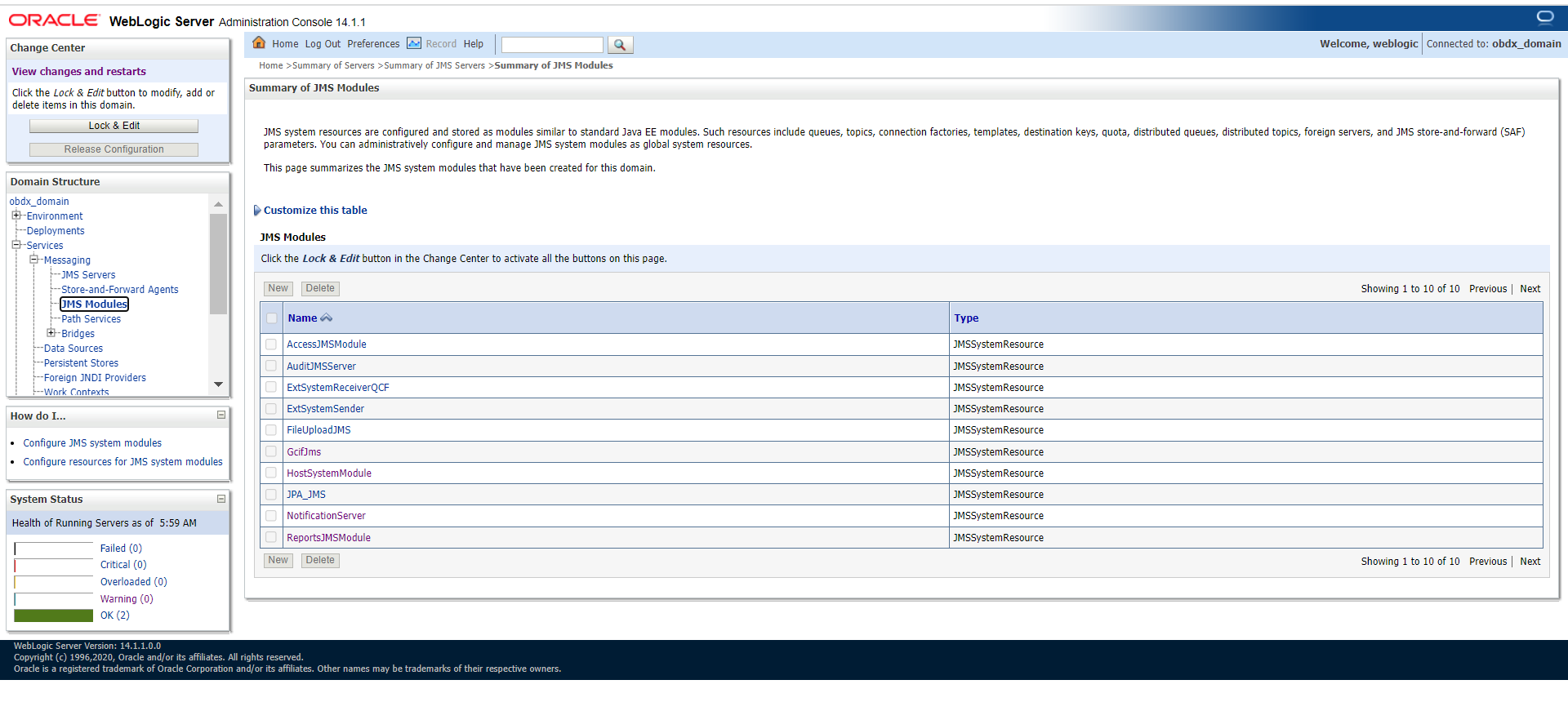
Task: Click the Domain Structure scroll down arrow
Action: tap(218, 384)
